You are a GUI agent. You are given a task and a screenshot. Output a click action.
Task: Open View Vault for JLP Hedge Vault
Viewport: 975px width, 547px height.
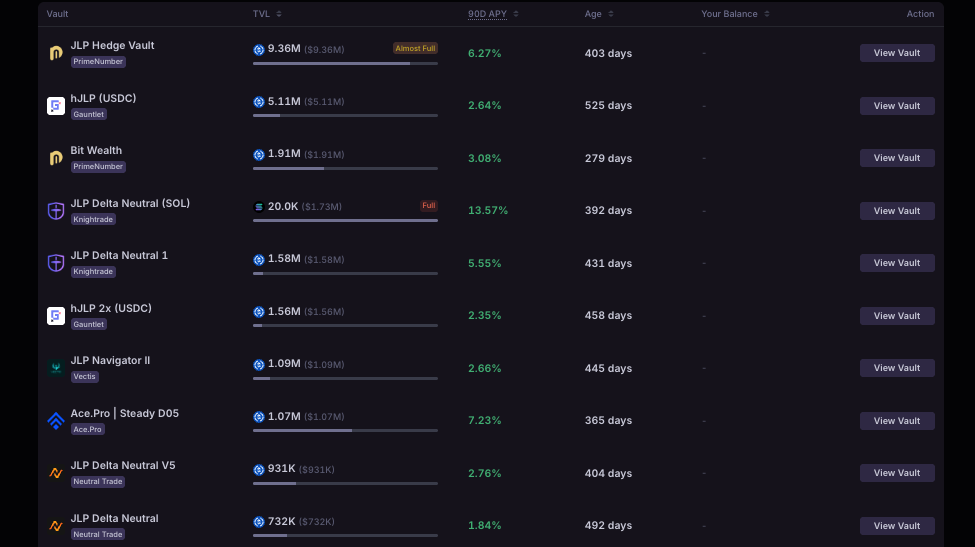pyautogui.click(x=897, y=53)
